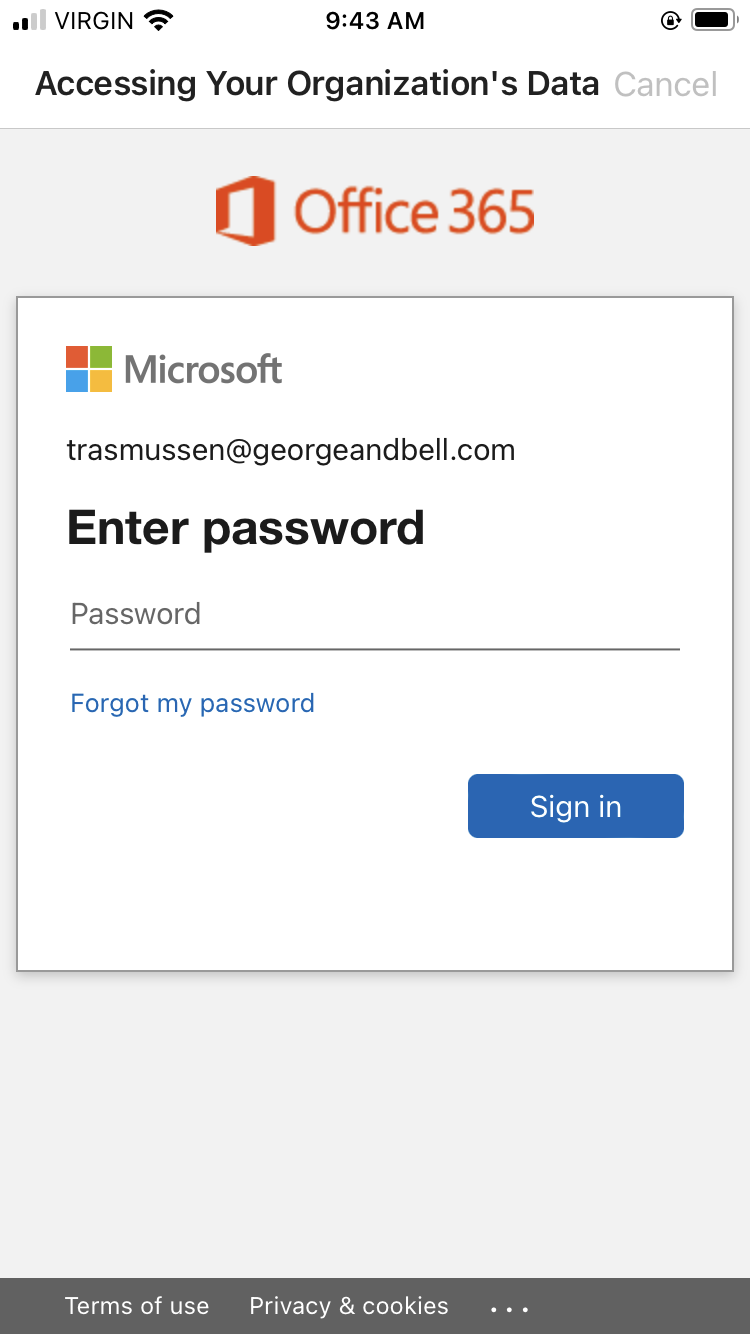Tap the orange Office 365 logo icon
Image resolution: width=750 pixels, height=1334 pixels.
[245, 211]
